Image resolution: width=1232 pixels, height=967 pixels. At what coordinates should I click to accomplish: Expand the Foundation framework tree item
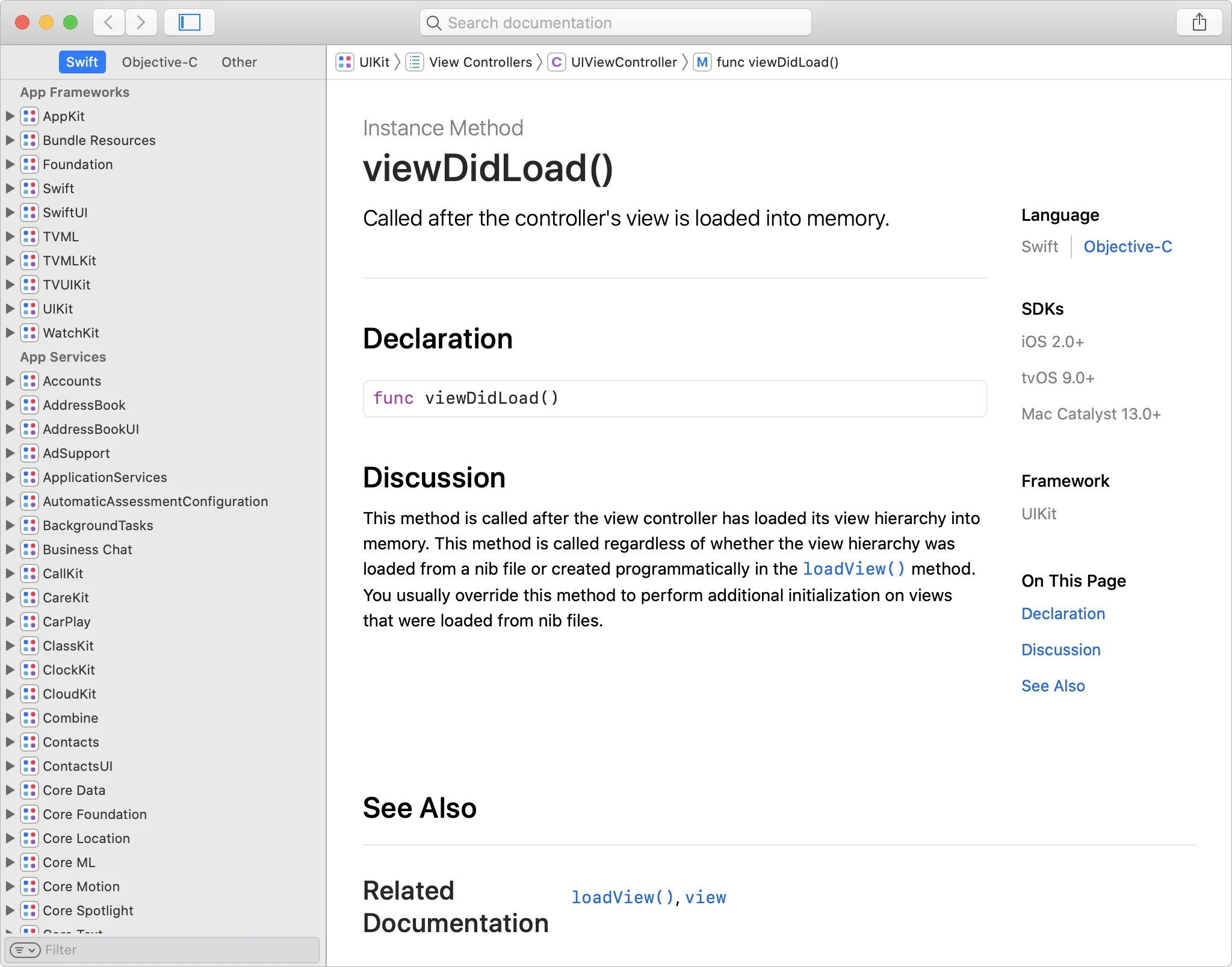(11, 164)
